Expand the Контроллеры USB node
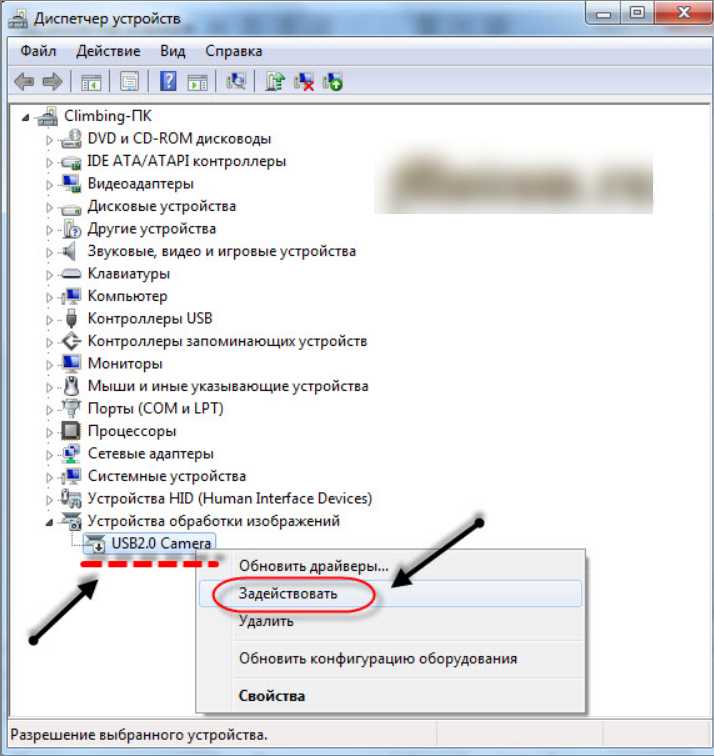Screen dimensions: 714x756 pyautogui.click(x=49, y=320)
